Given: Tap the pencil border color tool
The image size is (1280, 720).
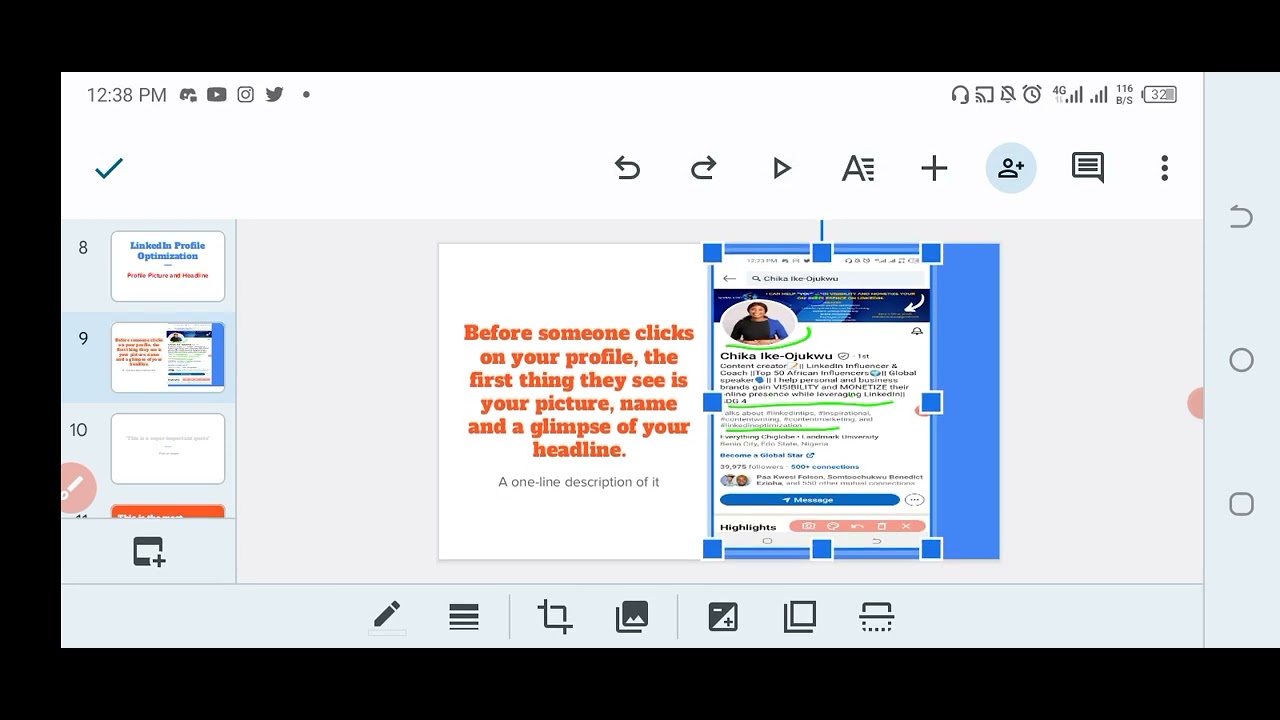Looking at the screenshot, I should coord(387,617).
